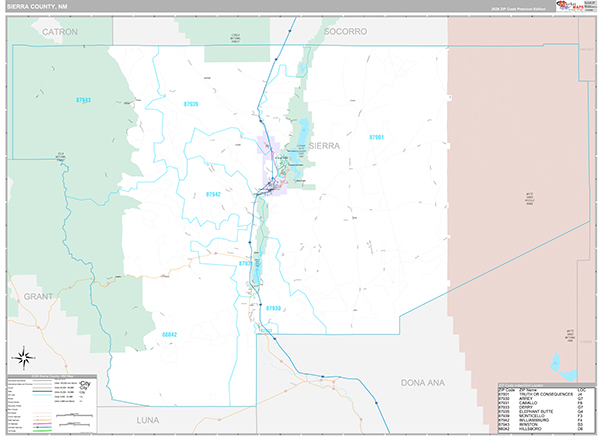Click ZIP code label 87939
The height and width of the screenshot is (436, 600).
point(191,104)
